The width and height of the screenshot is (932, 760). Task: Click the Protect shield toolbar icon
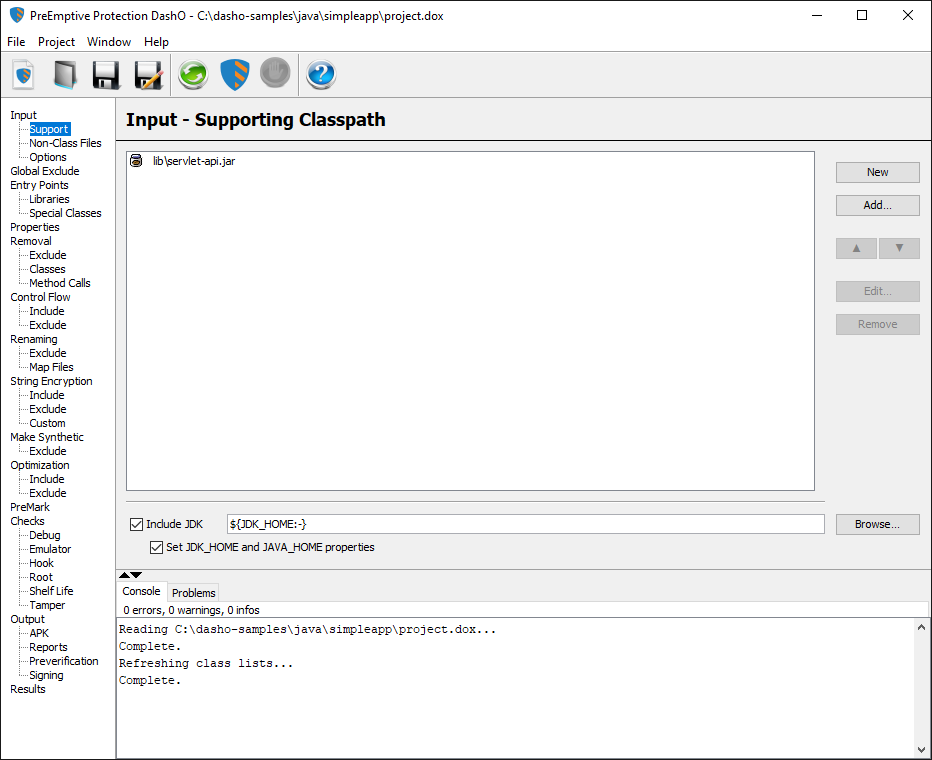coord(235,75)
